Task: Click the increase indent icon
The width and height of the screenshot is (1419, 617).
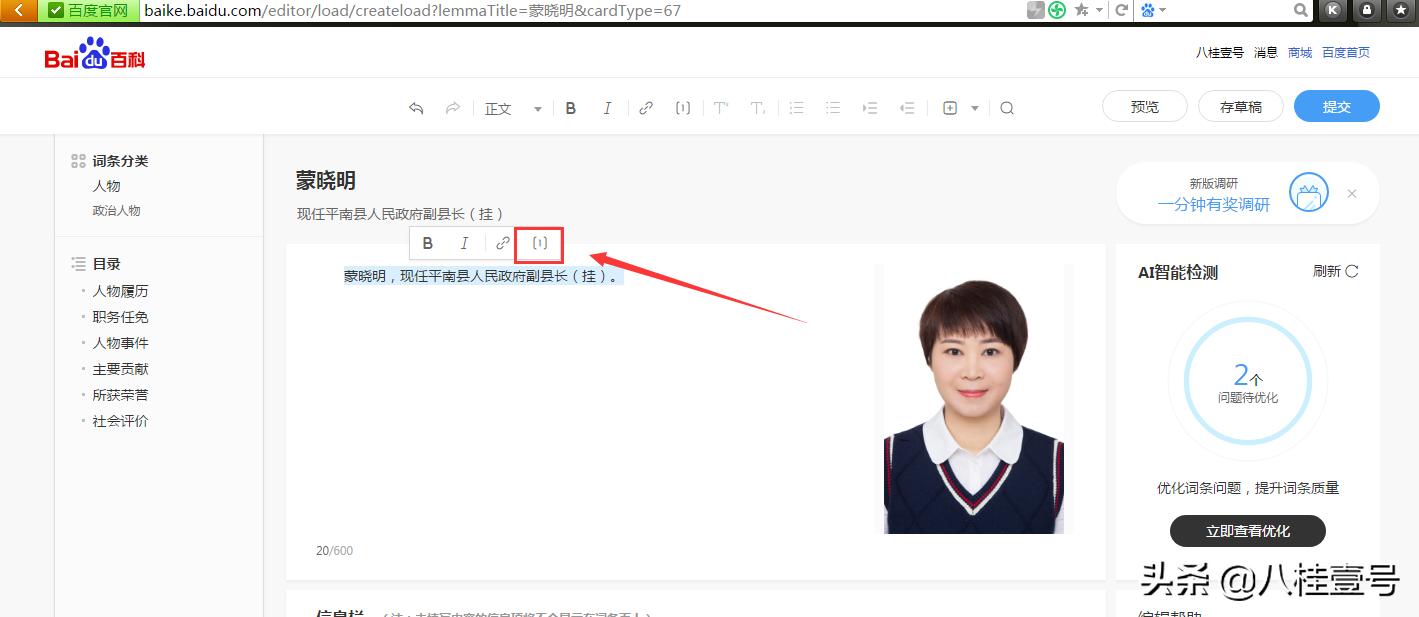Action: point(869,107)
